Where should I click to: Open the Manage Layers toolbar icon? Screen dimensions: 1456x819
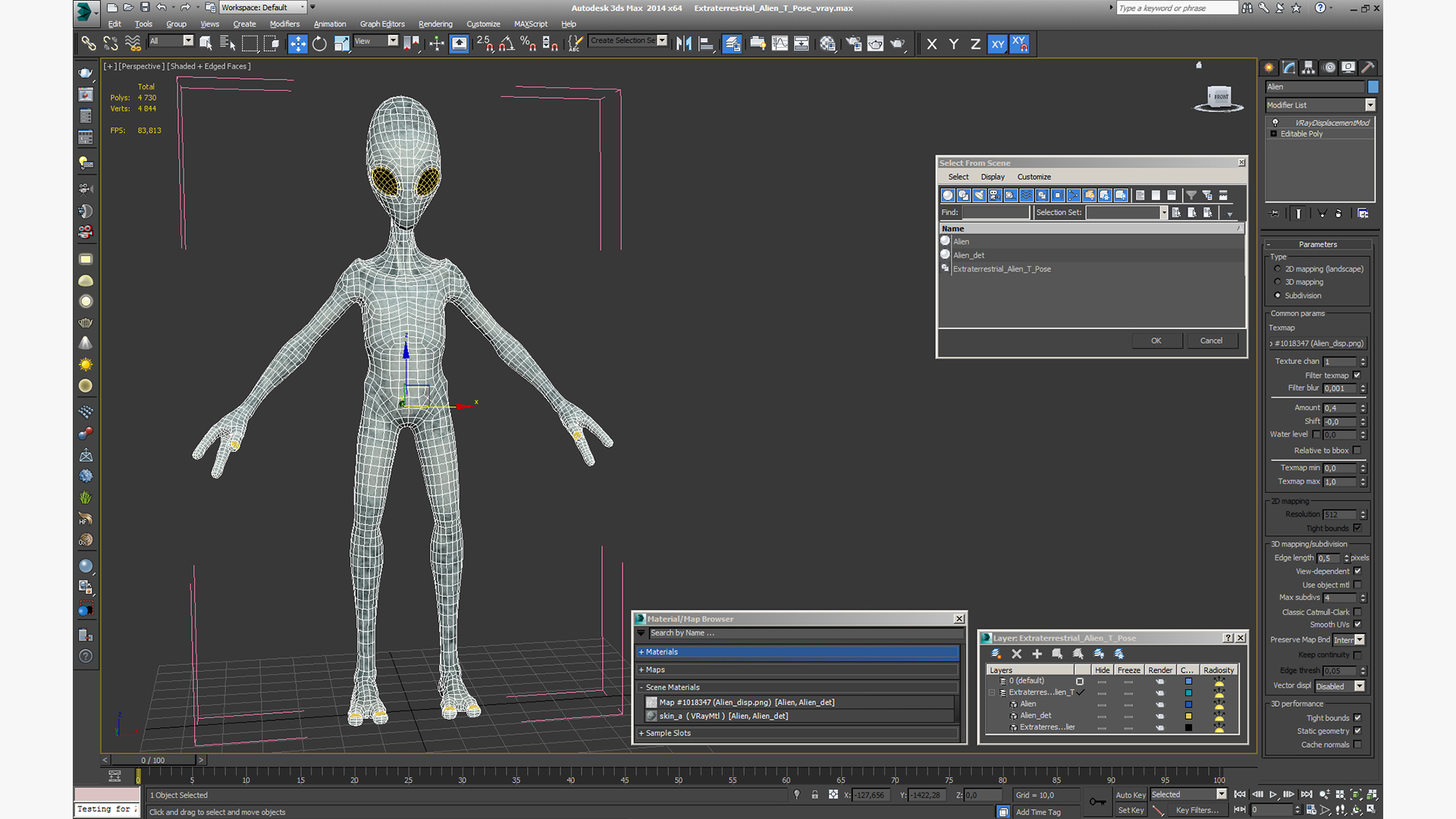(x=732, y=44)
